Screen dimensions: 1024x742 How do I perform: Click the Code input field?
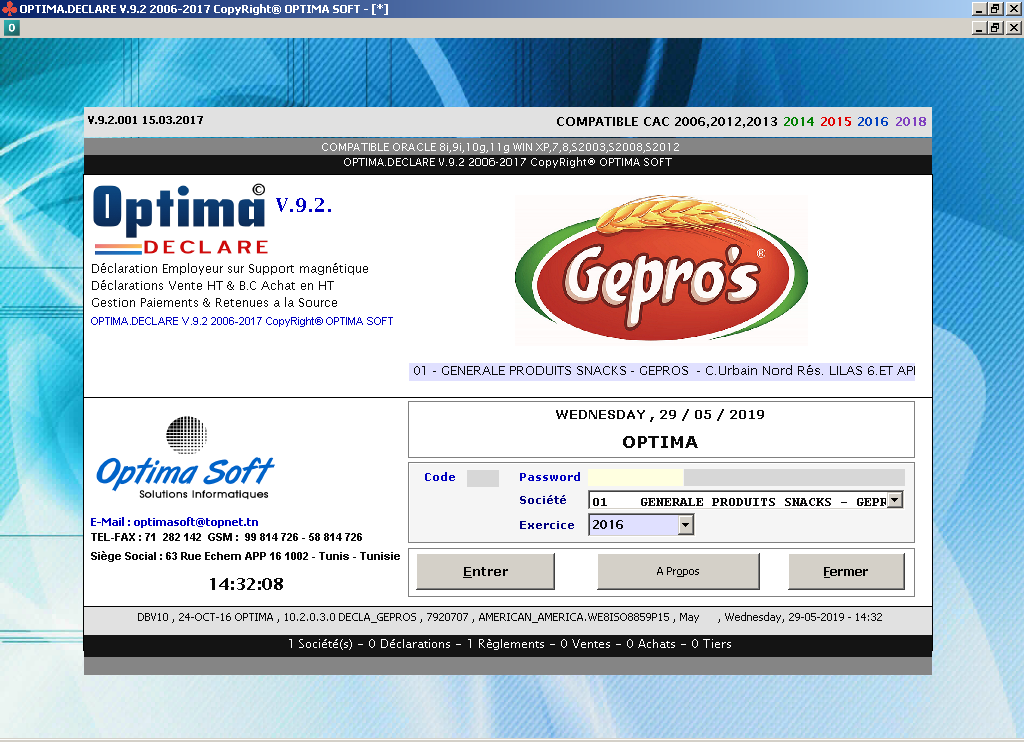(x=483, y=477)
